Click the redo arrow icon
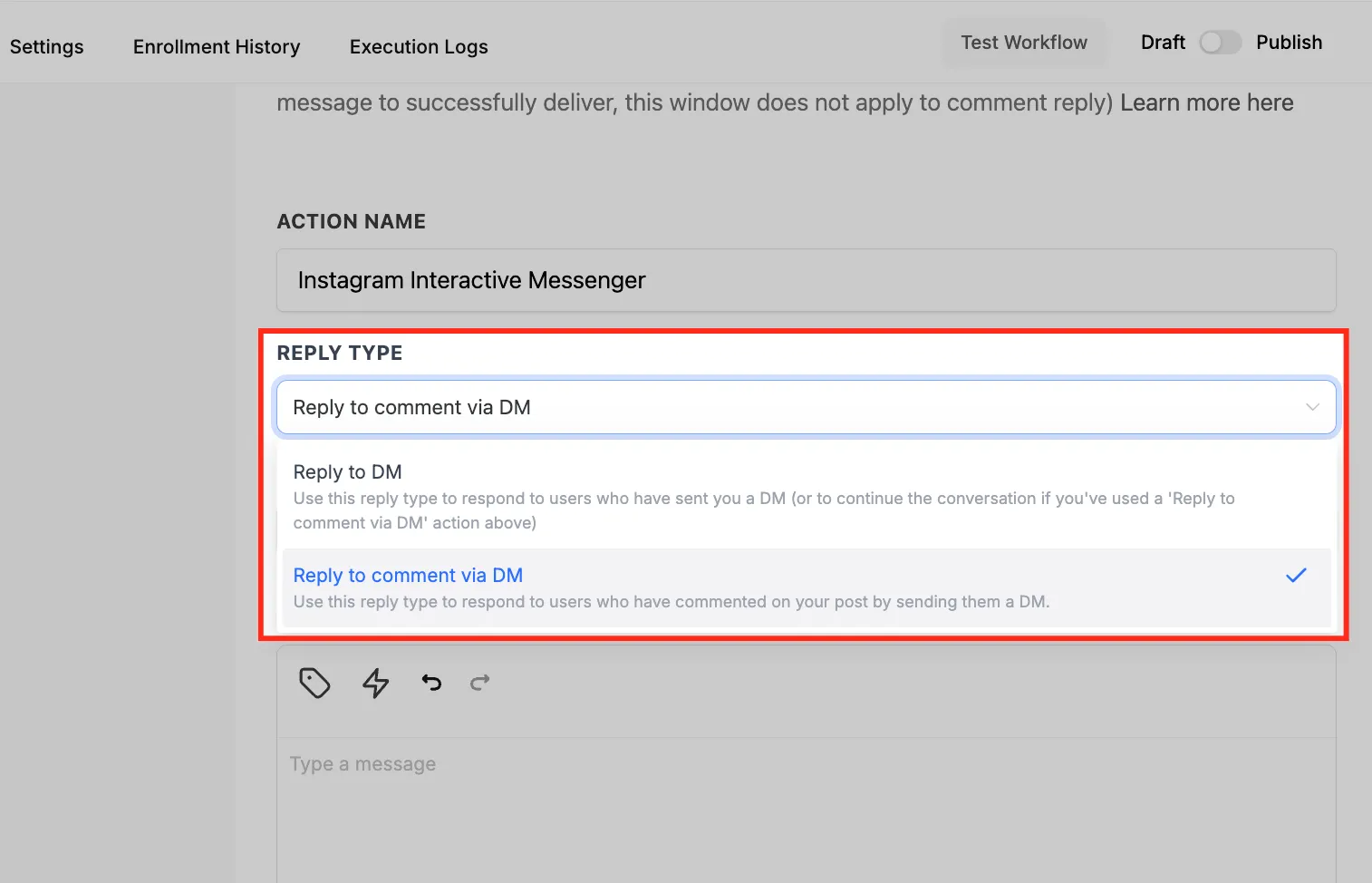The image size is (1372, 883). pyautogui.click(x=480, y=682)
